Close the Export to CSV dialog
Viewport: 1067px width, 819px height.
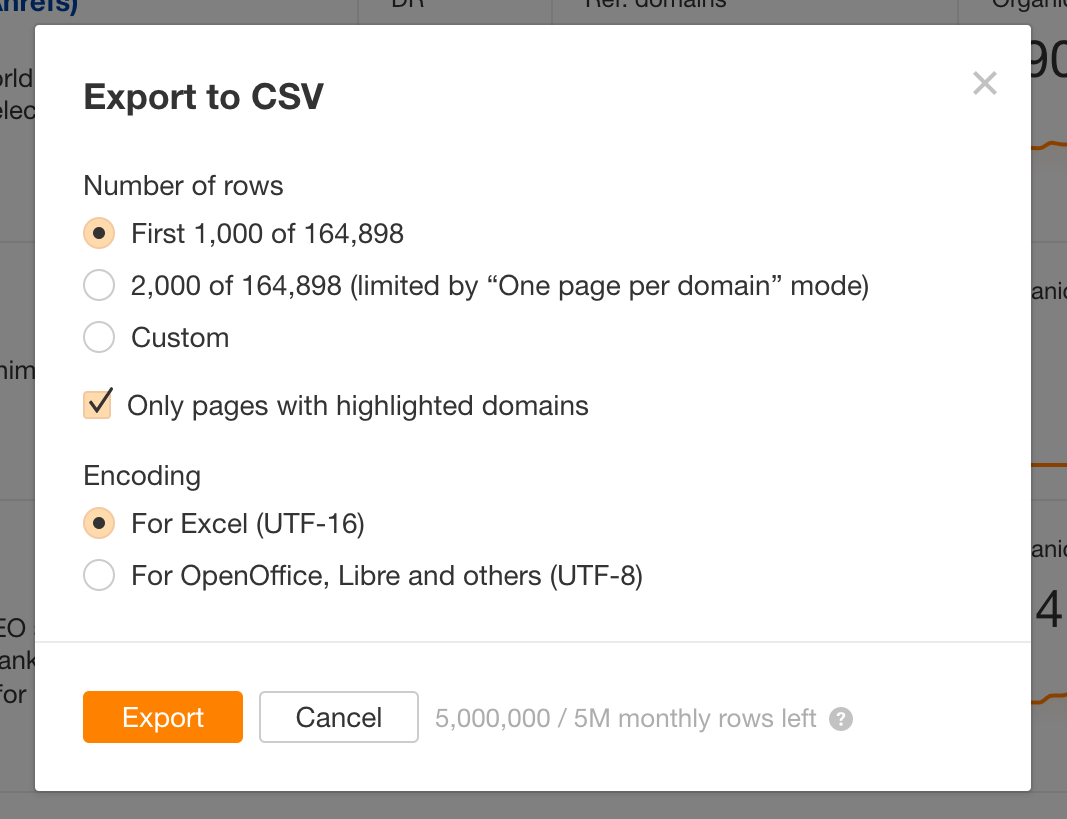click(x=984, y=84)
